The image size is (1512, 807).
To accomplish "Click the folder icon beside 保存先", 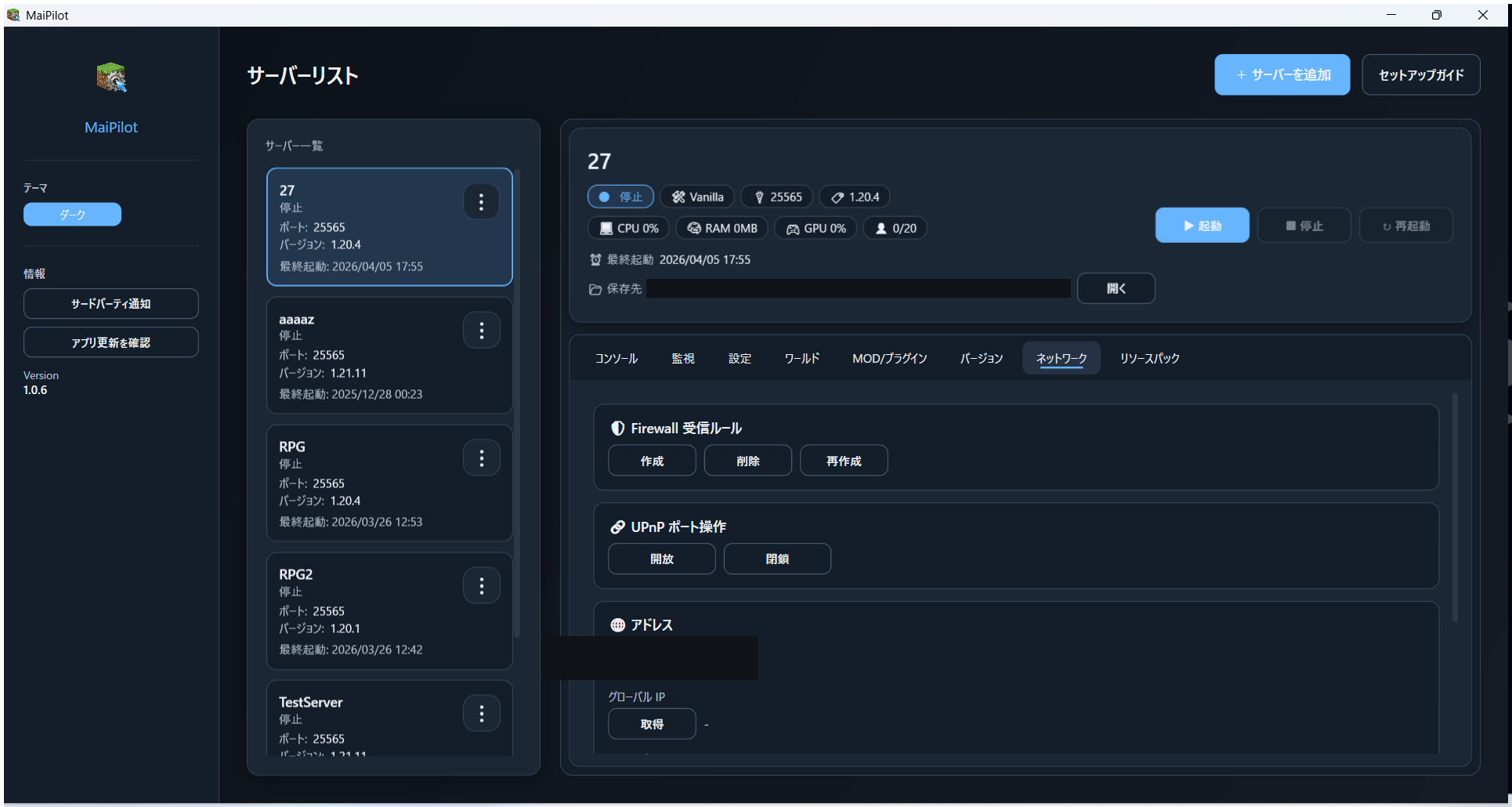I will pyautogui.click(x=595, y=289).
